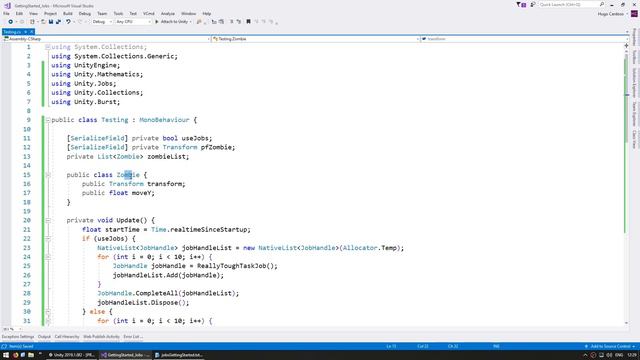Screen dimensions: 640x360
Task: Click the increase indent toolbar icon
Action: click(x=221, y=22)
